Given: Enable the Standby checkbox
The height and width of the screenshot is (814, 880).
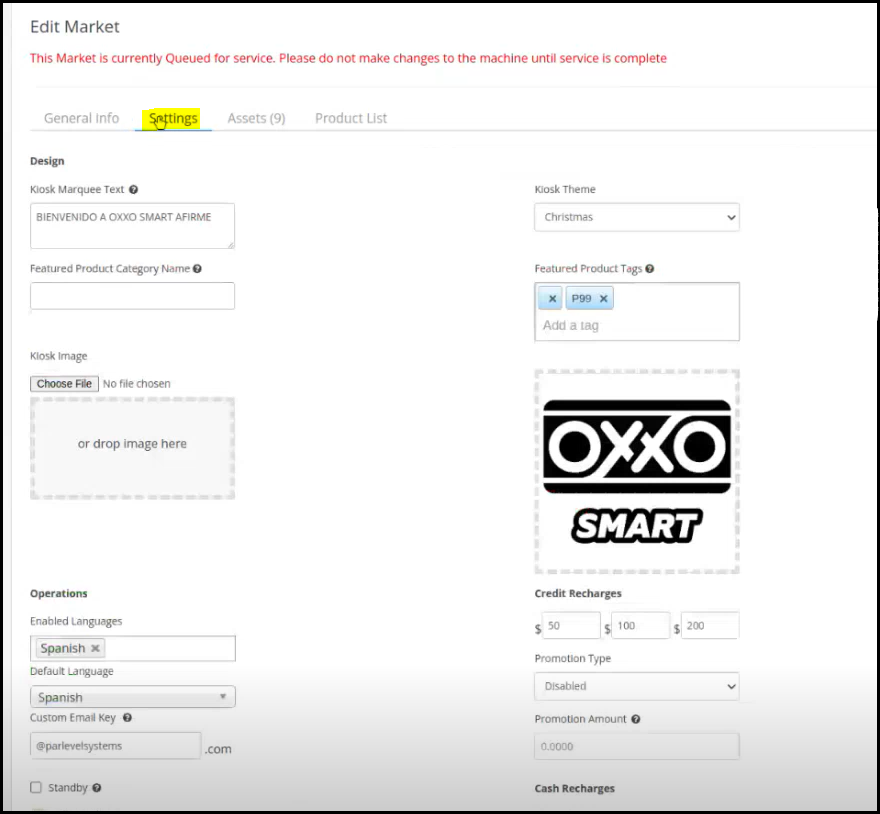Looking at the screenshot, I should (x=36, y=788).
